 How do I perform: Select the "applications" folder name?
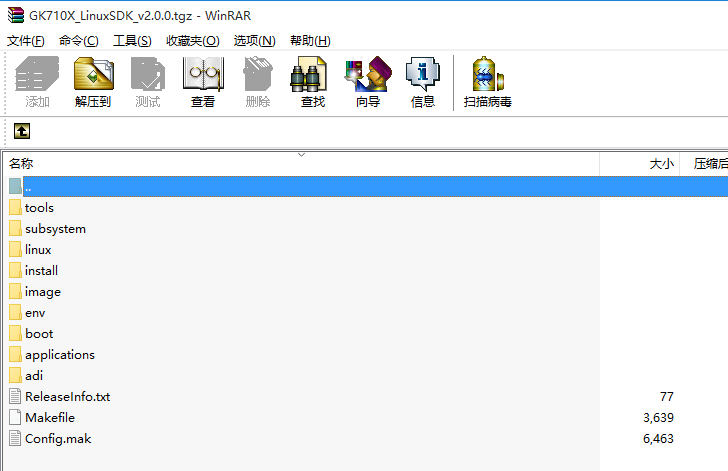[60, 355]
